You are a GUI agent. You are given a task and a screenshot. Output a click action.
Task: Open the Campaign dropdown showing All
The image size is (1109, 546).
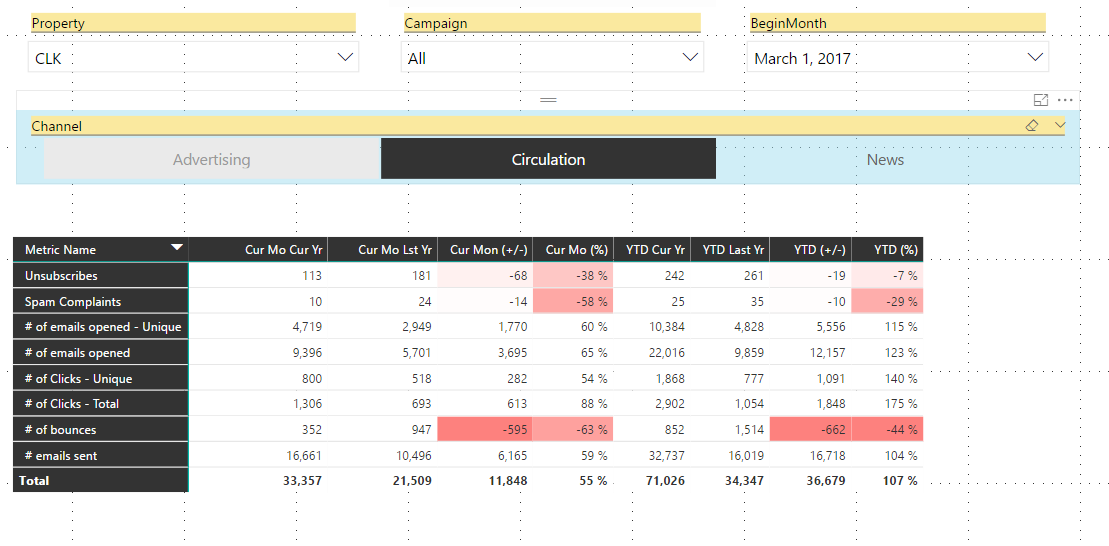552,57
